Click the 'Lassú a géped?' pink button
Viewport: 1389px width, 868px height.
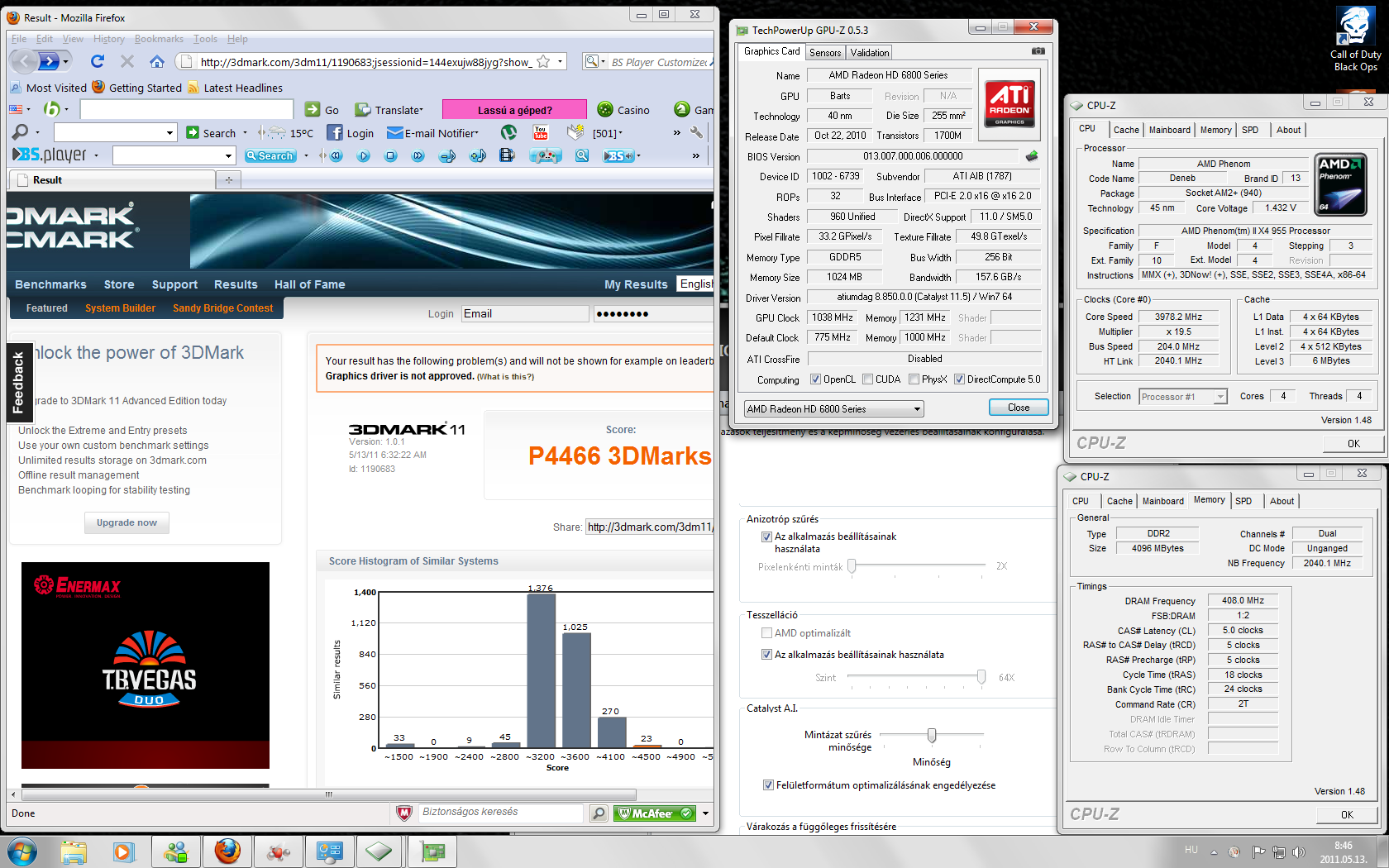point(514,110)
